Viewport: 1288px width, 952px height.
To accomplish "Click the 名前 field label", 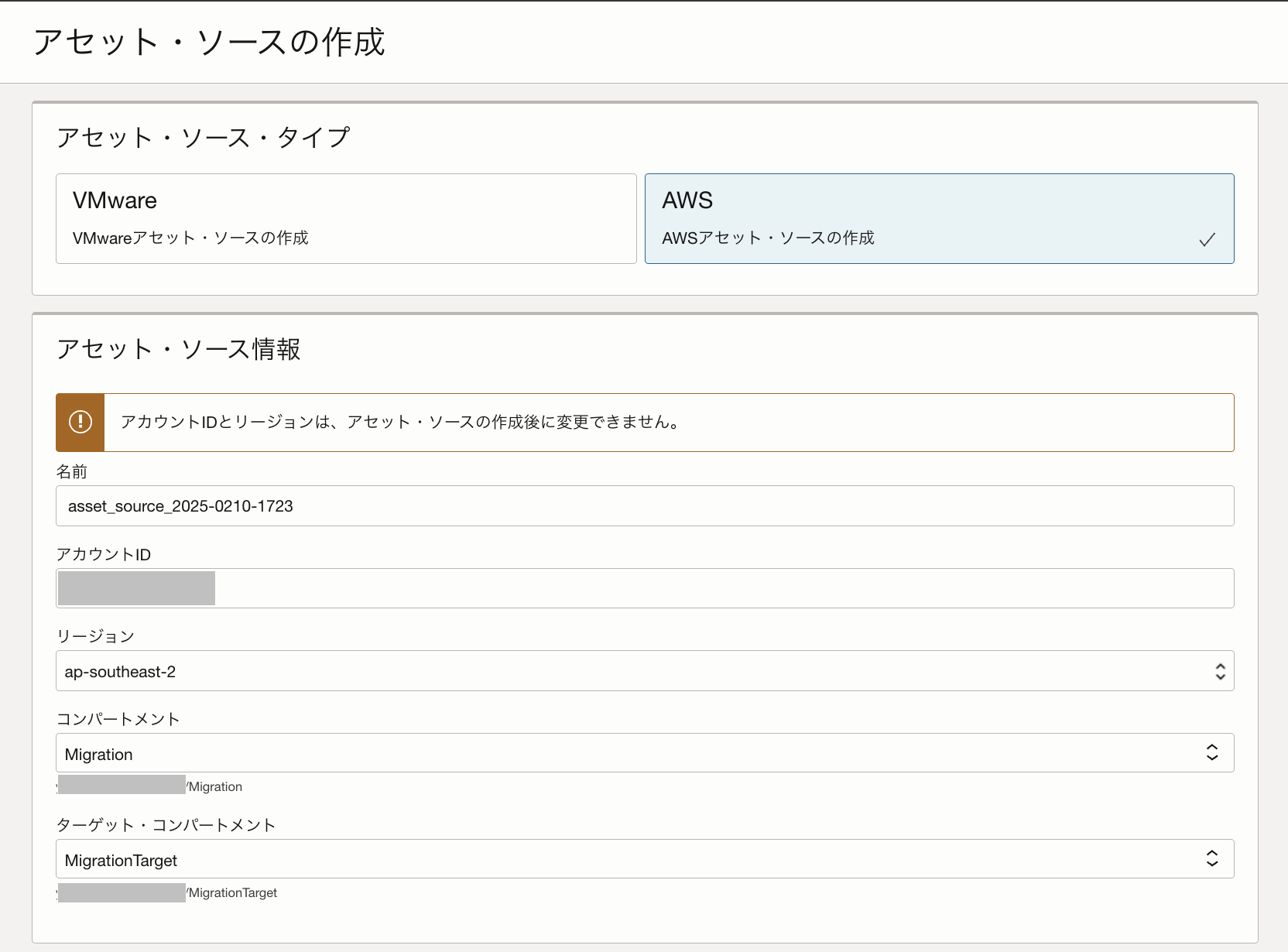I will pos(72,471).
